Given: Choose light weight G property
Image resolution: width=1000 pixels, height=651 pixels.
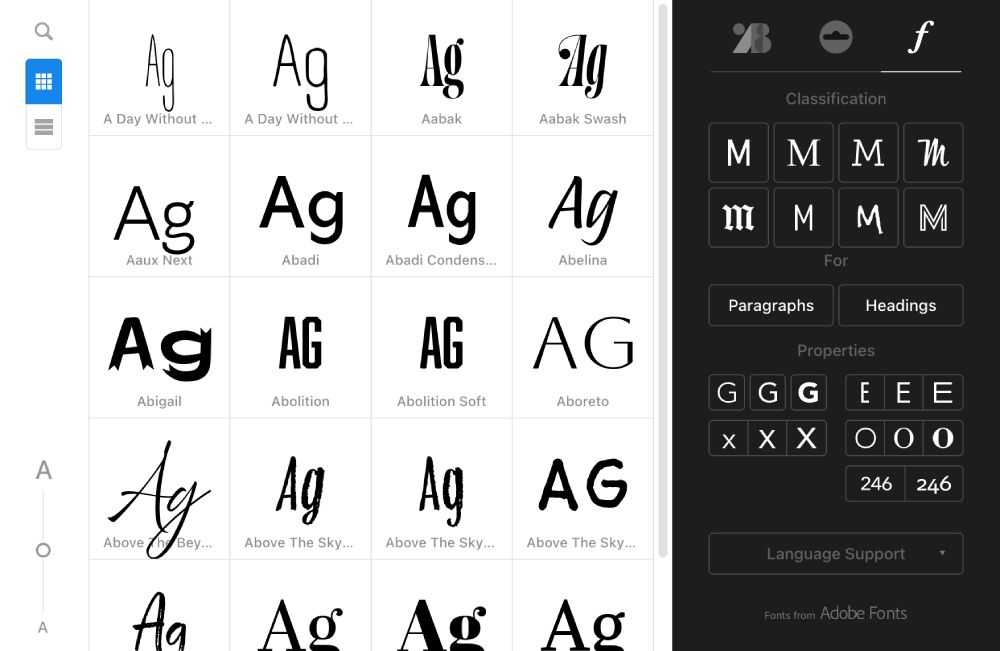Looking at the screenshot, I should coord(726,392).
